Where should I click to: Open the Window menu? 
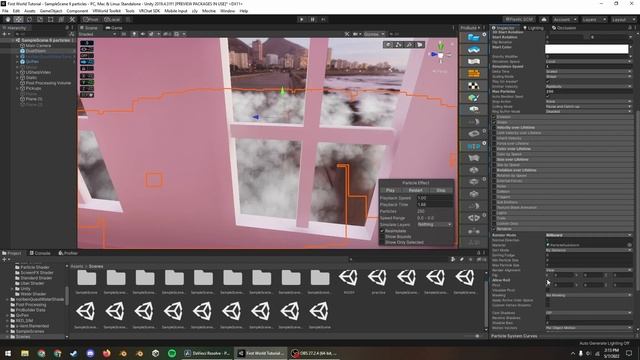pos(227,11)
